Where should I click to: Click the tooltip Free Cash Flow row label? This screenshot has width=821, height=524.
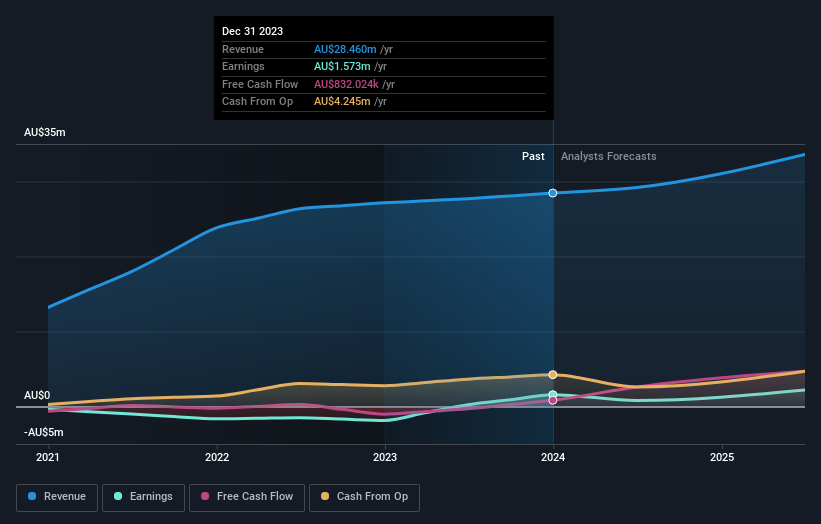tap(260, 84)
